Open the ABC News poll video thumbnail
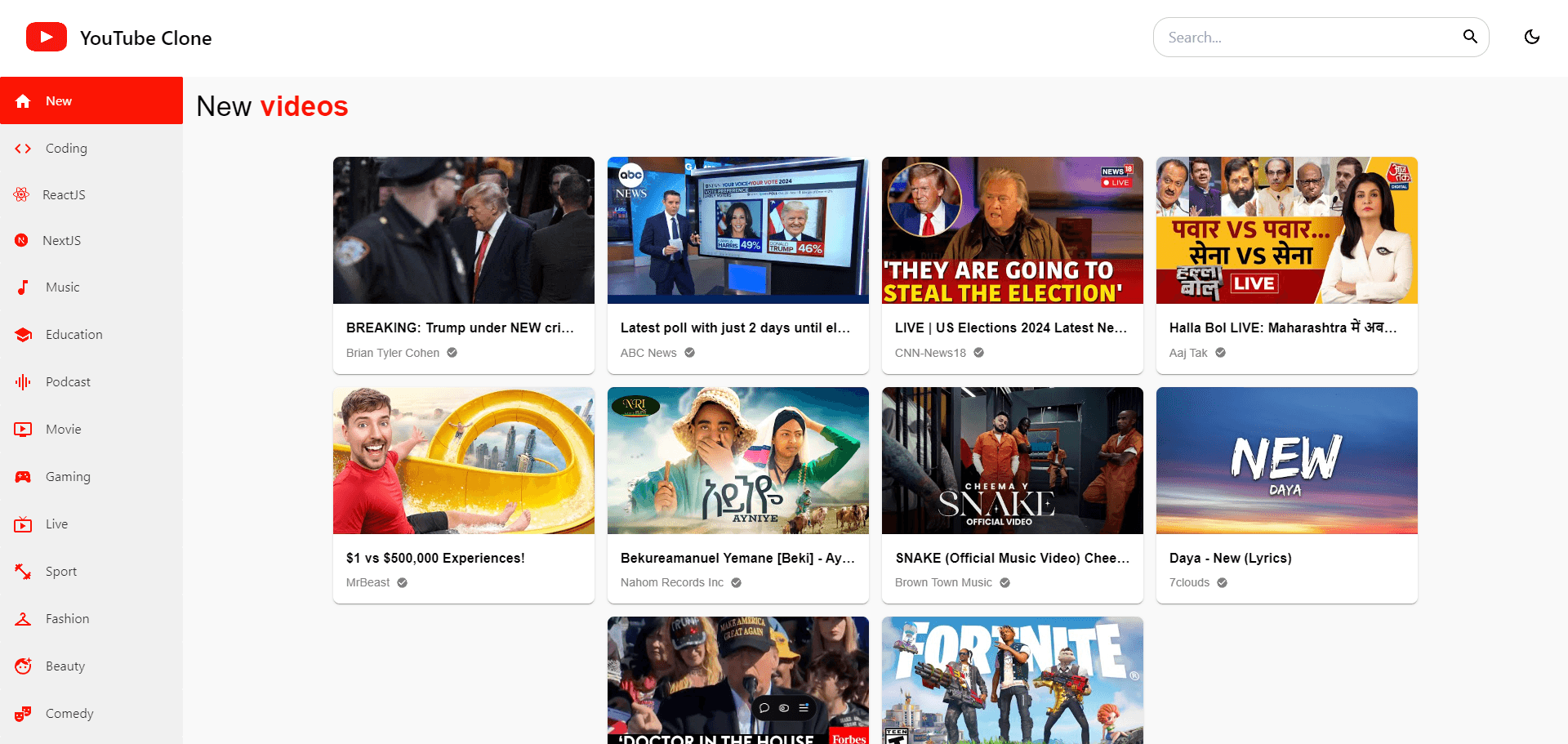The height and width of the screenshot is (744, 1568). click(x=738, y=230)
